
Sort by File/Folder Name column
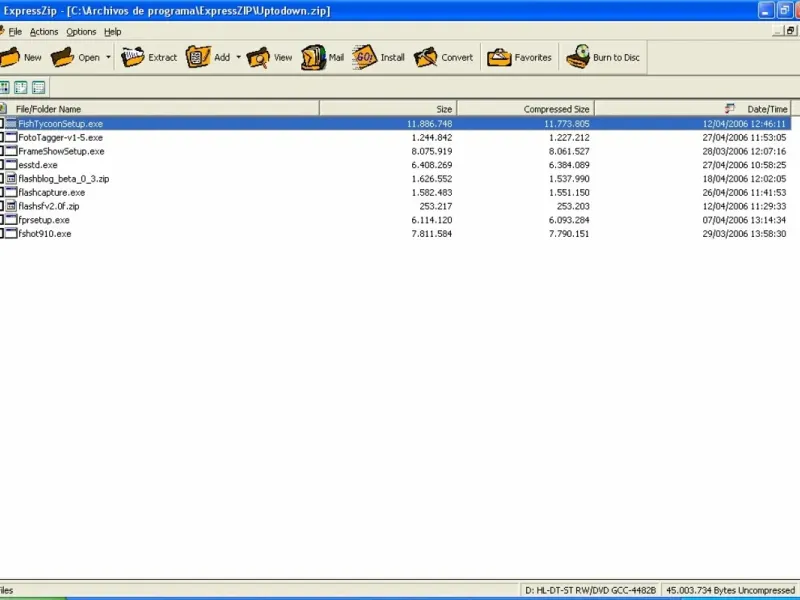[x=160, y=109]
